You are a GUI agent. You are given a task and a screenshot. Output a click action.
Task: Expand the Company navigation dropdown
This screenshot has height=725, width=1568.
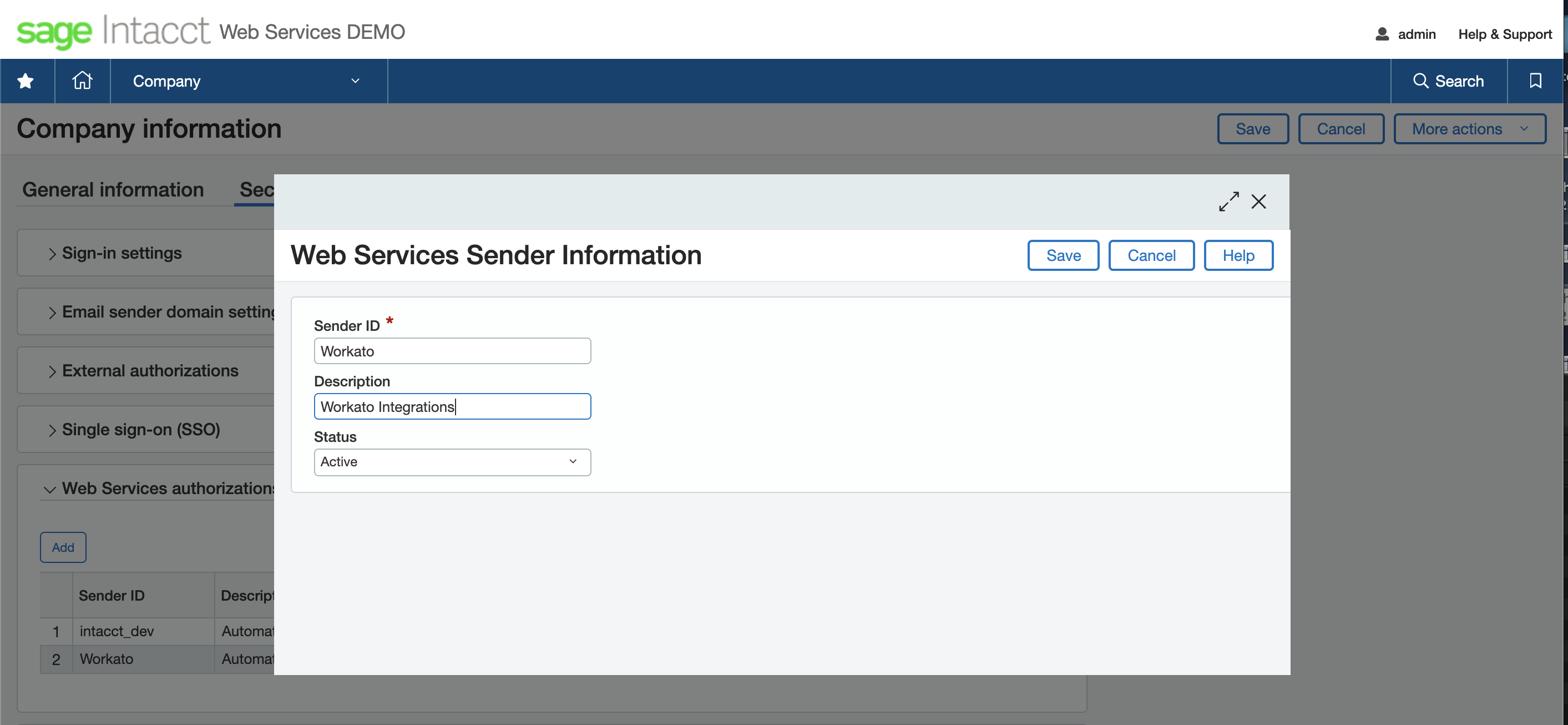point(356,81)
